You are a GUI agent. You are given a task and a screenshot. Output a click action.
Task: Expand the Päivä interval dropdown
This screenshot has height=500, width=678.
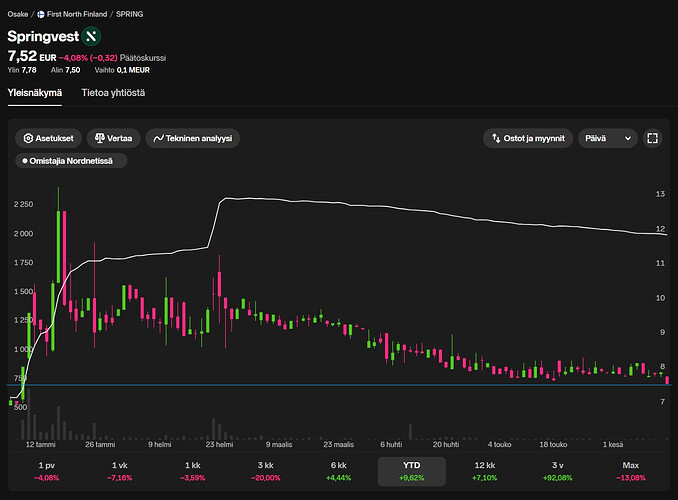pos(608,138)
